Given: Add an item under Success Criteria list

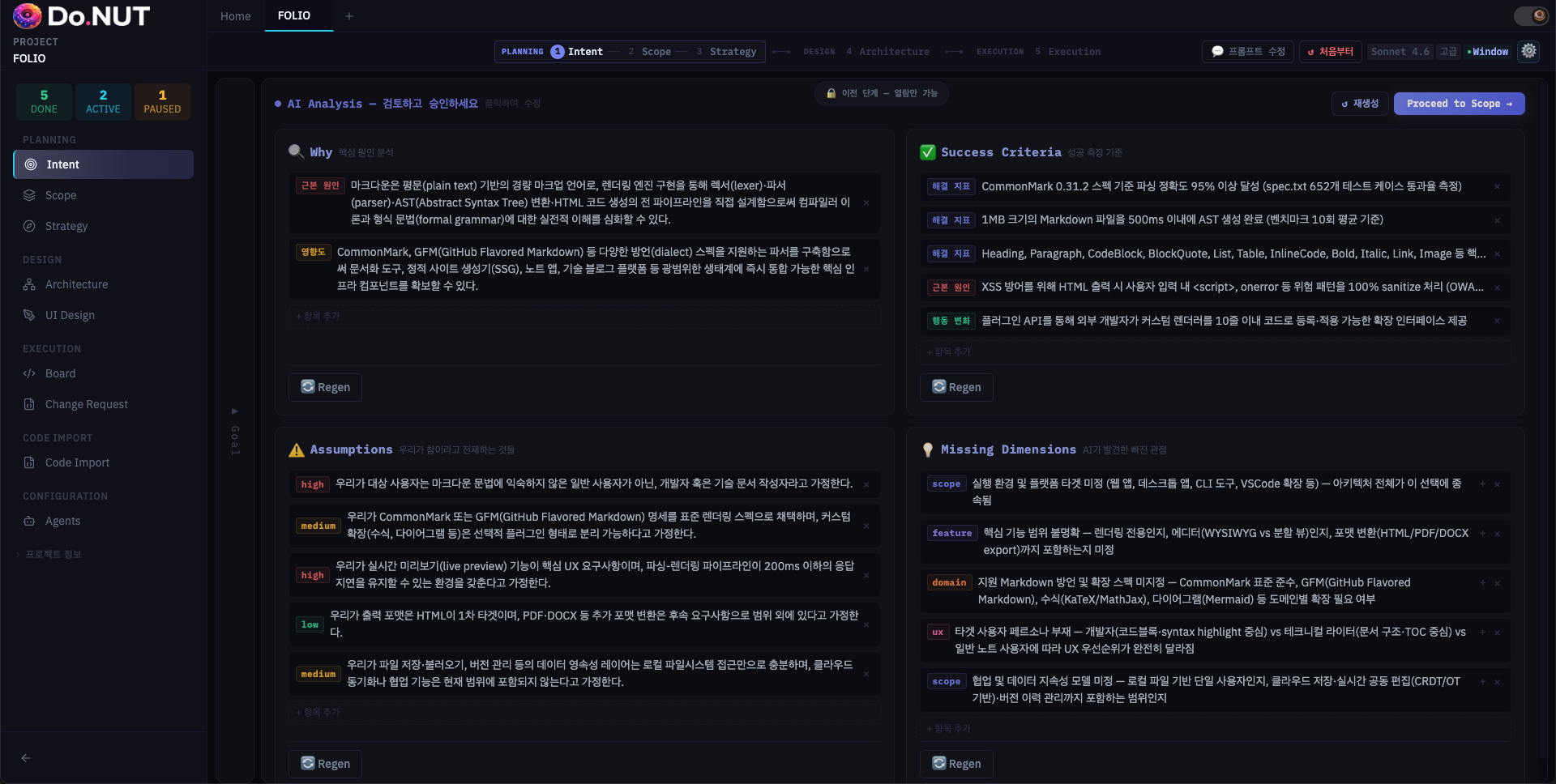Looking at the screenshot, I should [x=1216, y=352].
